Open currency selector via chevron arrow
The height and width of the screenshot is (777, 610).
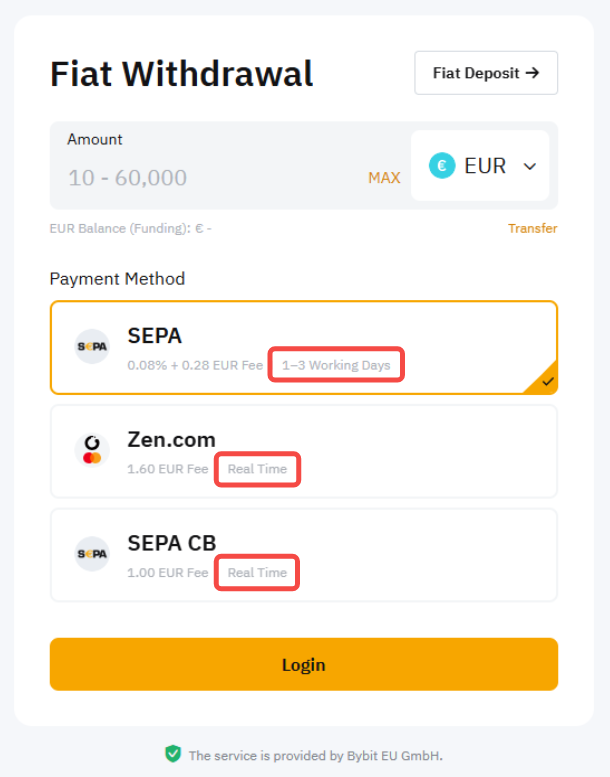(x=530, y=167)
